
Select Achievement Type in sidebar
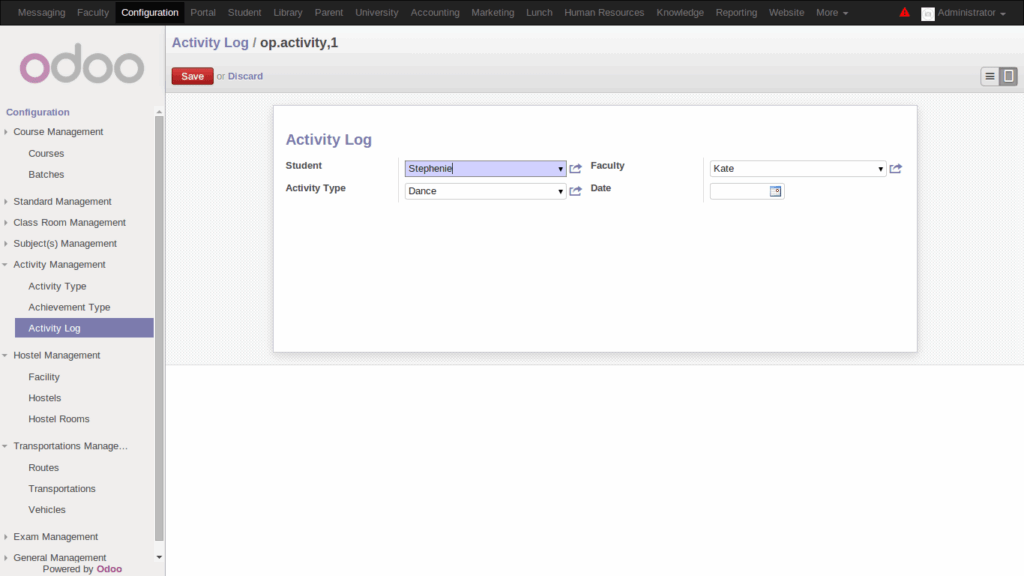point(69,307)
